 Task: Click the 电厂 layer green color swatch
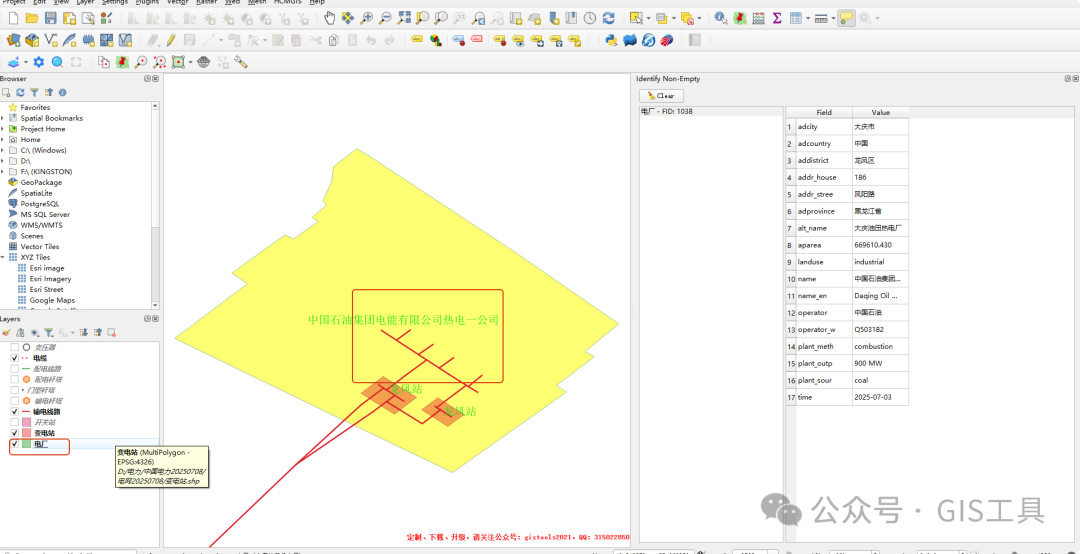point(27,444)
